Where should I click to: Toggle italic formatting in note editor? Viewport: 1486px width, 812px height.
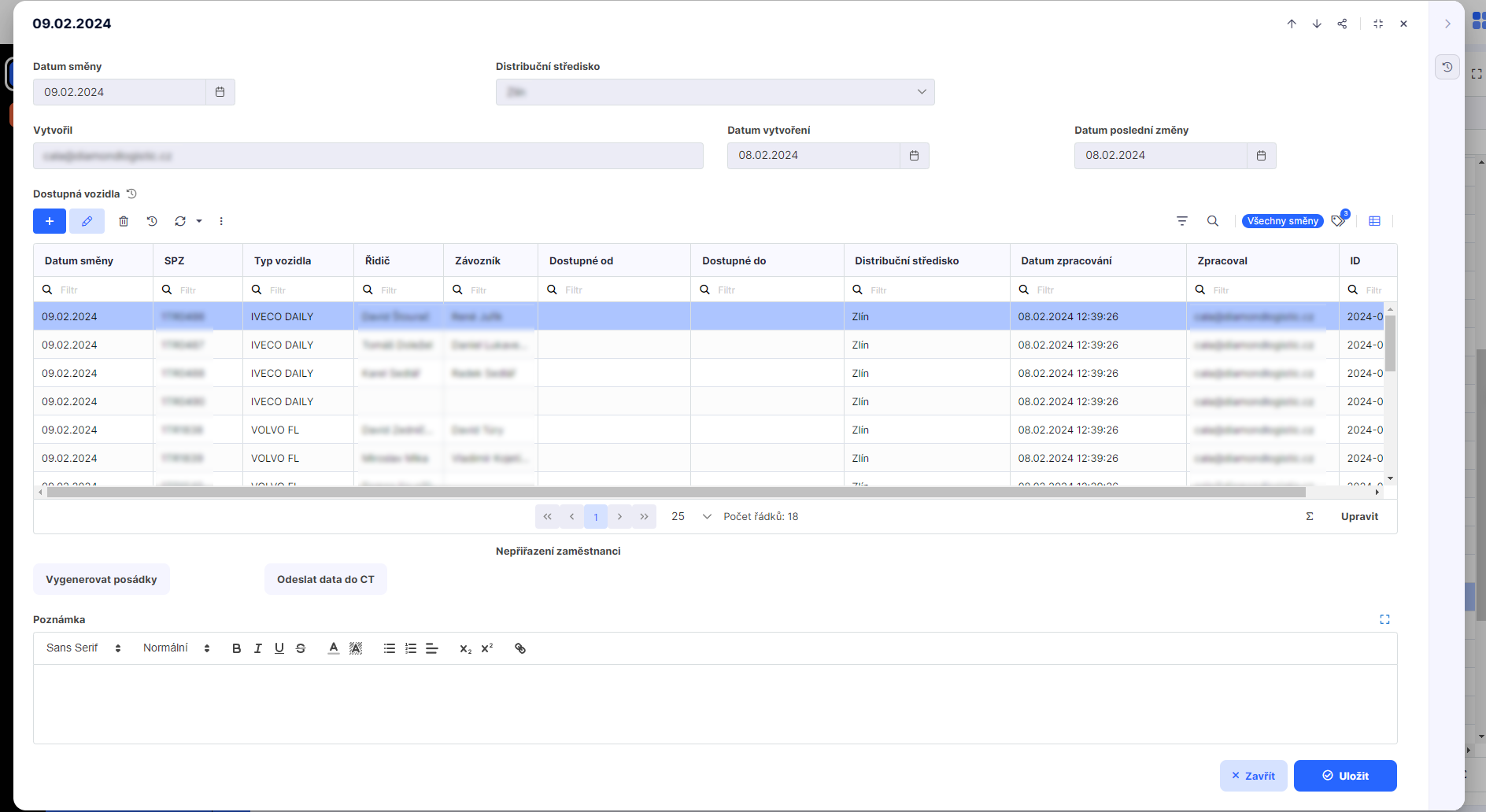(x=257, y=648)
